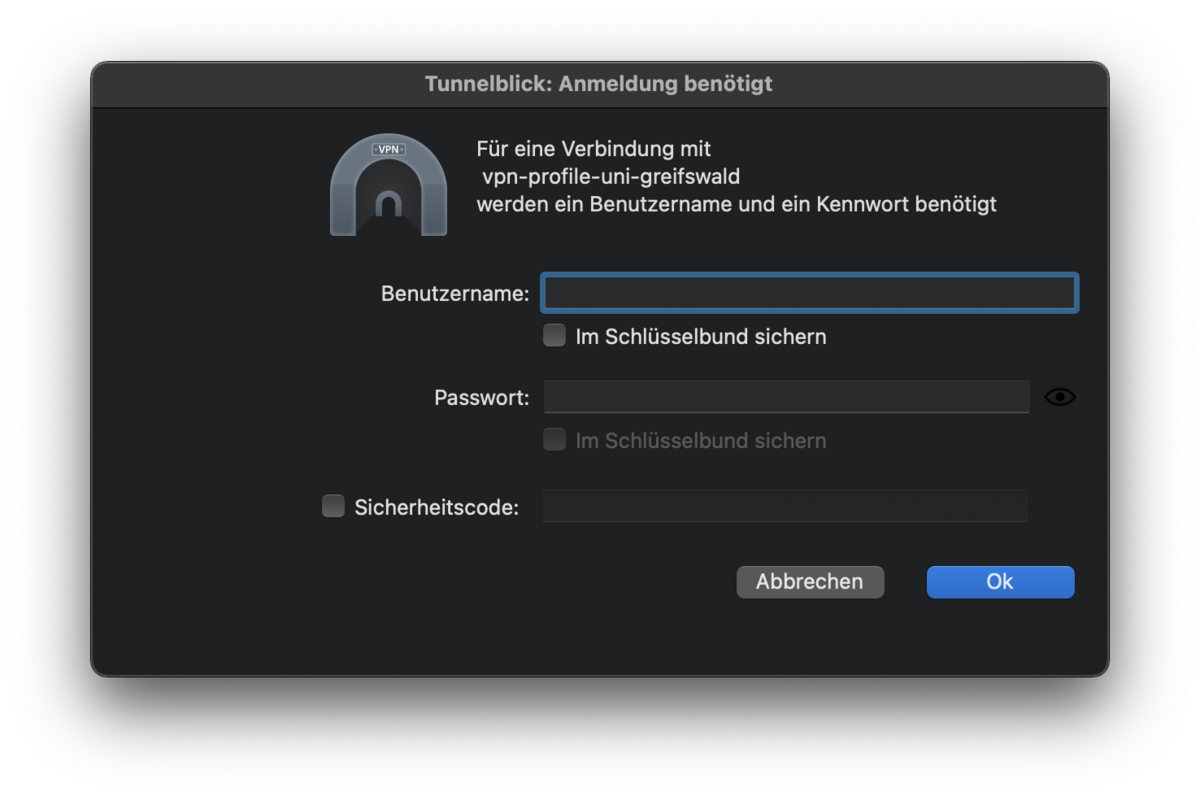Click the profile name vpn-profile-uni-greifswald

tap(611, 177)
